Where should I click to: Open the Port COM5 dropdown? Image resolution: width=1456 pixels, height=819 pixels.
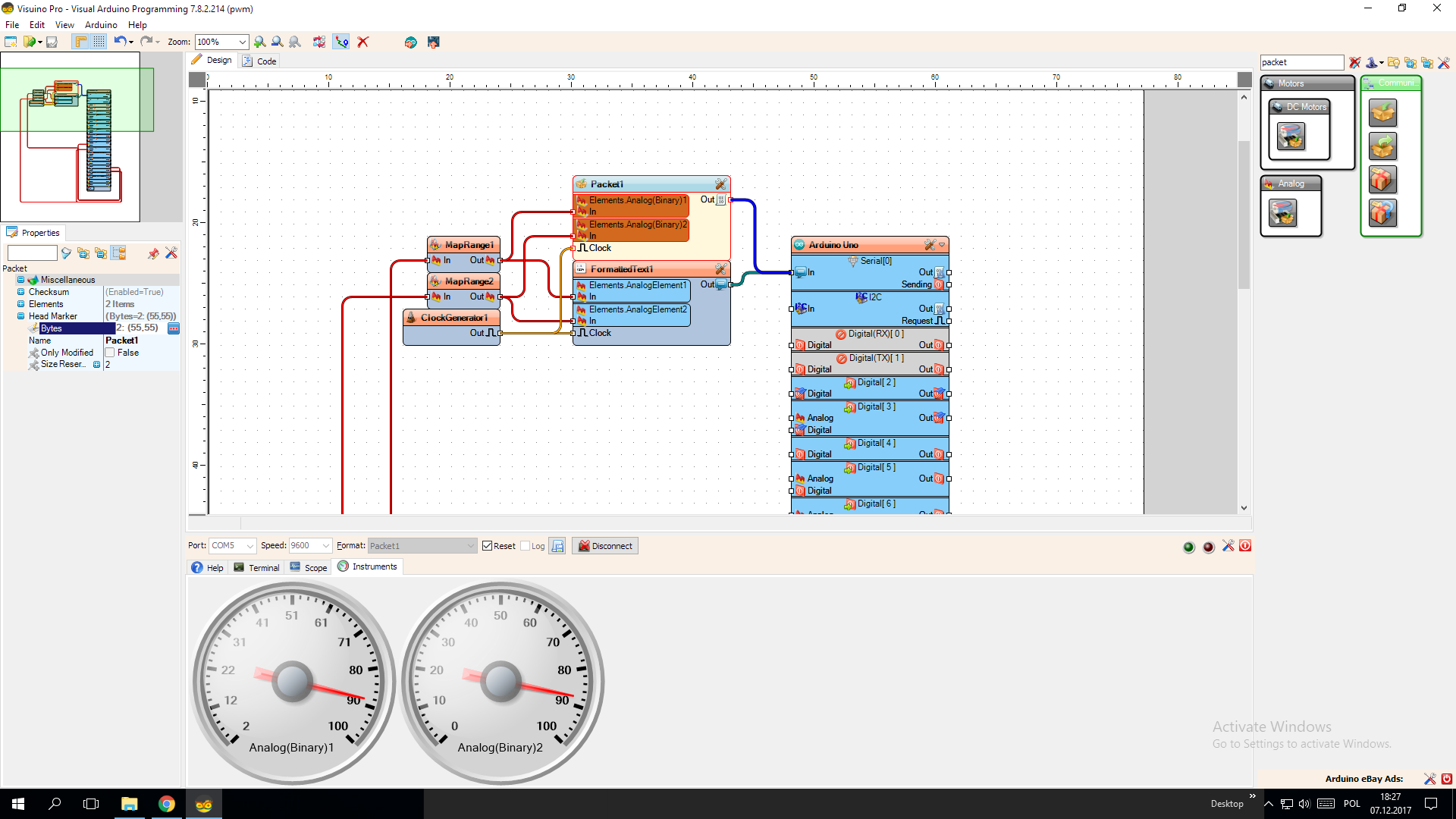pyautogui.click(x=233, y=545)
